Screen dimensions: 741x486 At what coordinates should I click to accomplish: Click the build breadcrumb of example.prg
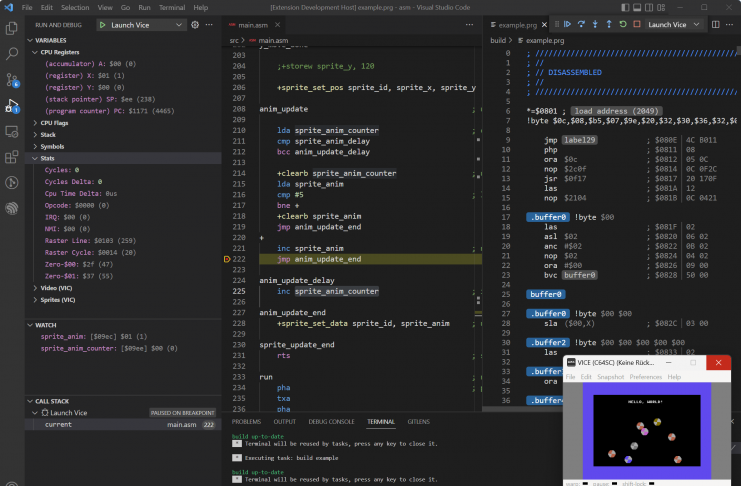point(498,41)
